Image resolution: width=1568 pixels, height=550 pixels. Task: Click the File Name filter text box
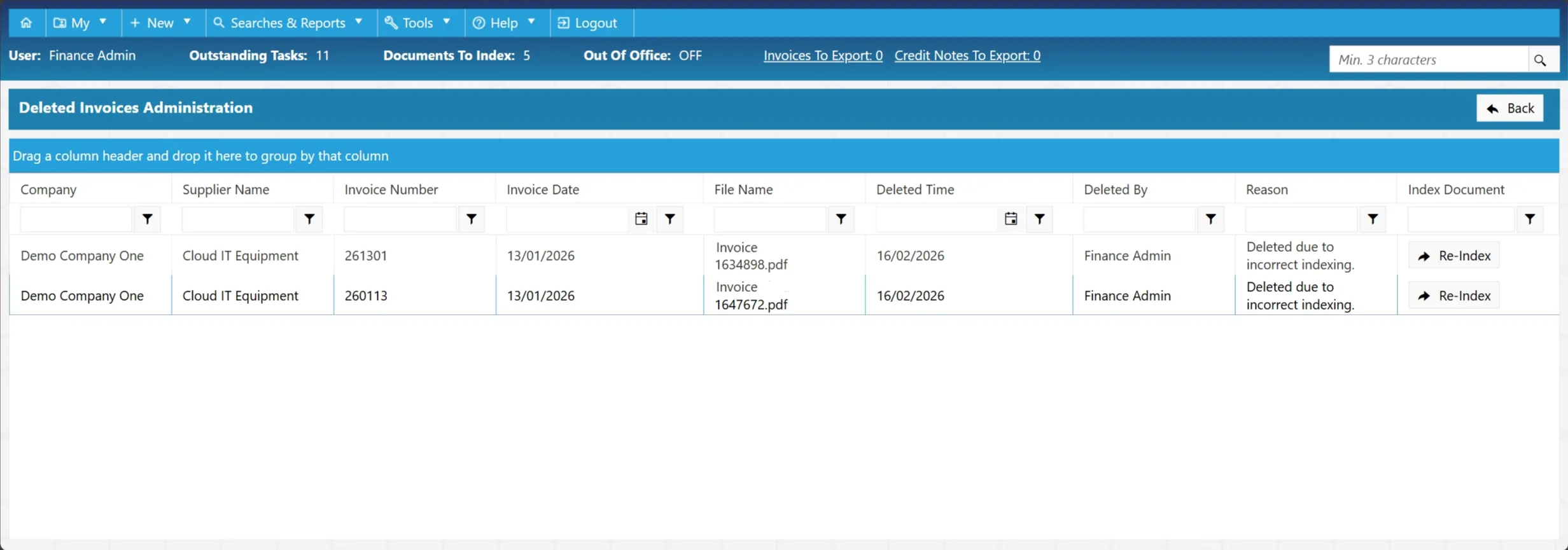coord(770,219)
